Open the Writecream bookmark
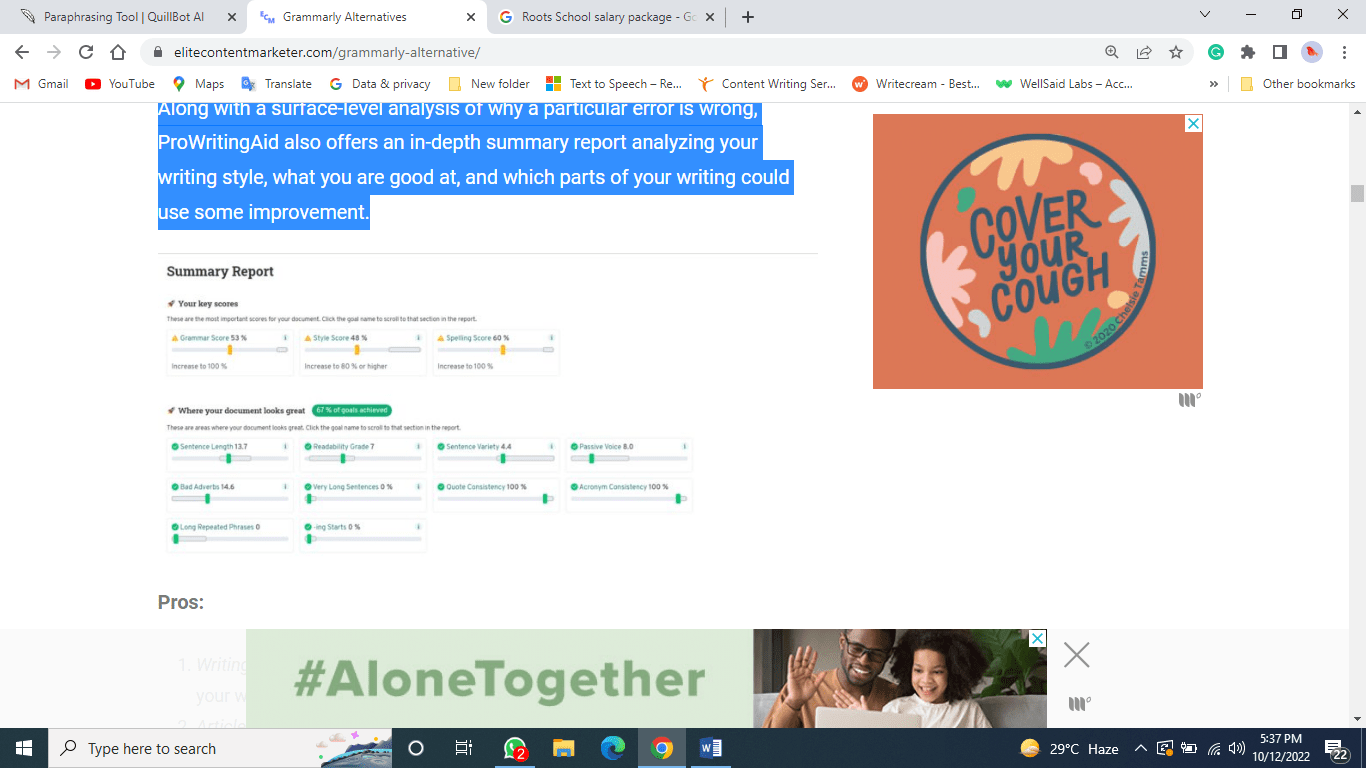1366x768 pixels. 916,84
